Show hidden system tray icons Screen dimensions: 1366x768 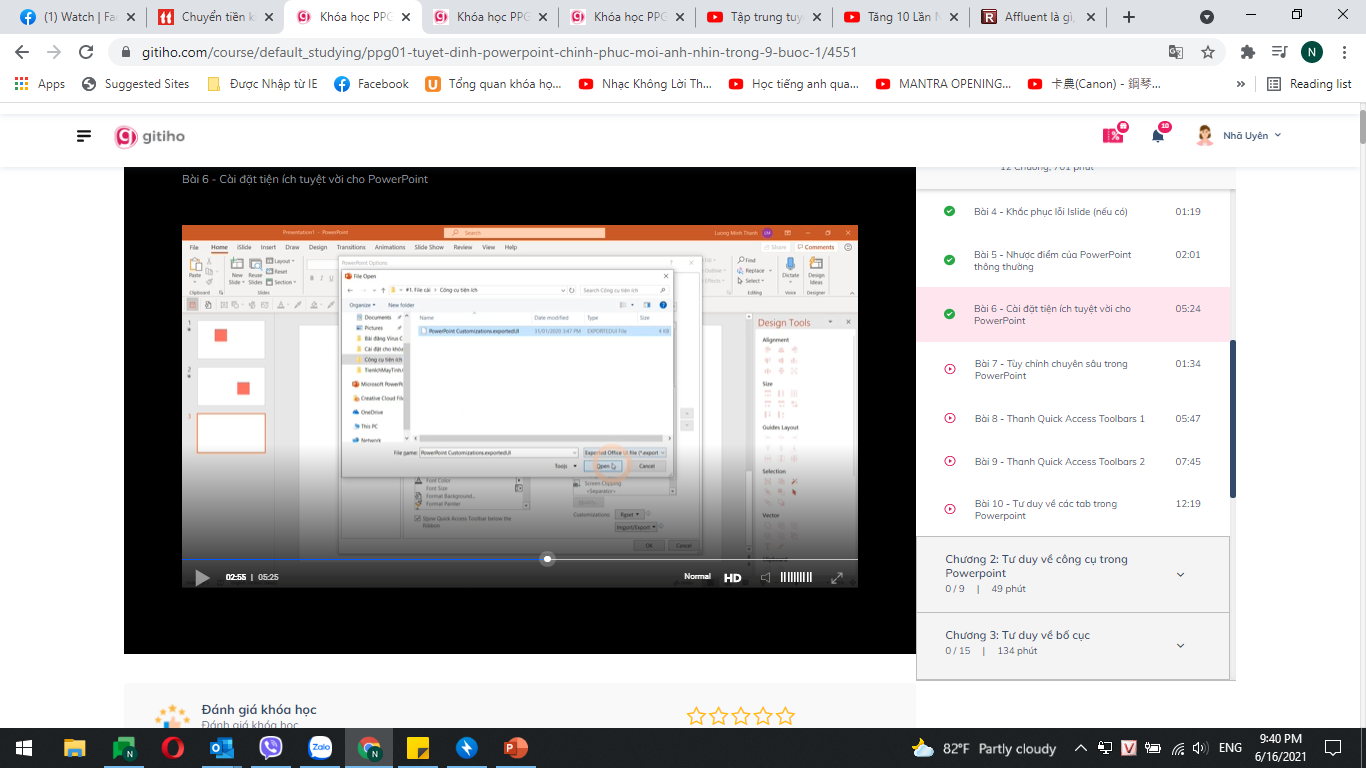pyautogui.click(x=1080, y=748)
